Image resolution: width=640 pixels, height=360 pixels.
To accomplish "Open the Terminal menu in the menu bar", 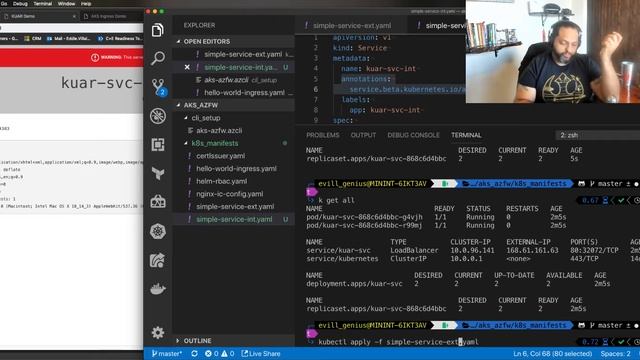I will [x=42, y=4].
